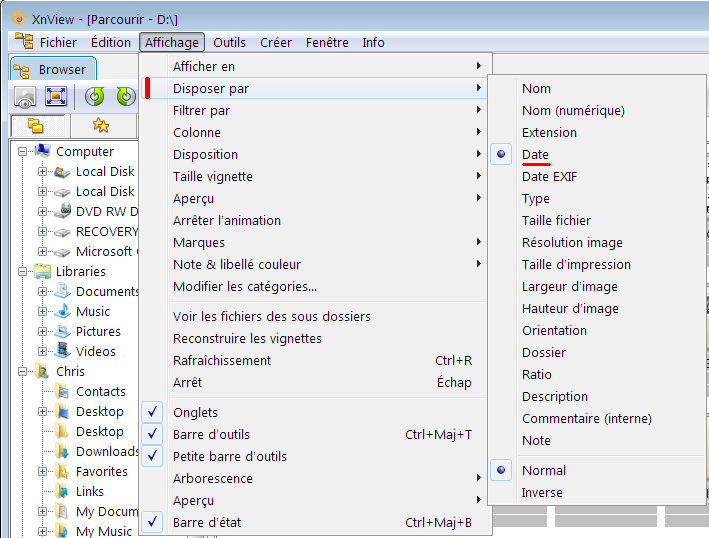This screenshot has height=538, width=709.
Task: Click the Computer icon in tree
Action: (x=43, y=151)
